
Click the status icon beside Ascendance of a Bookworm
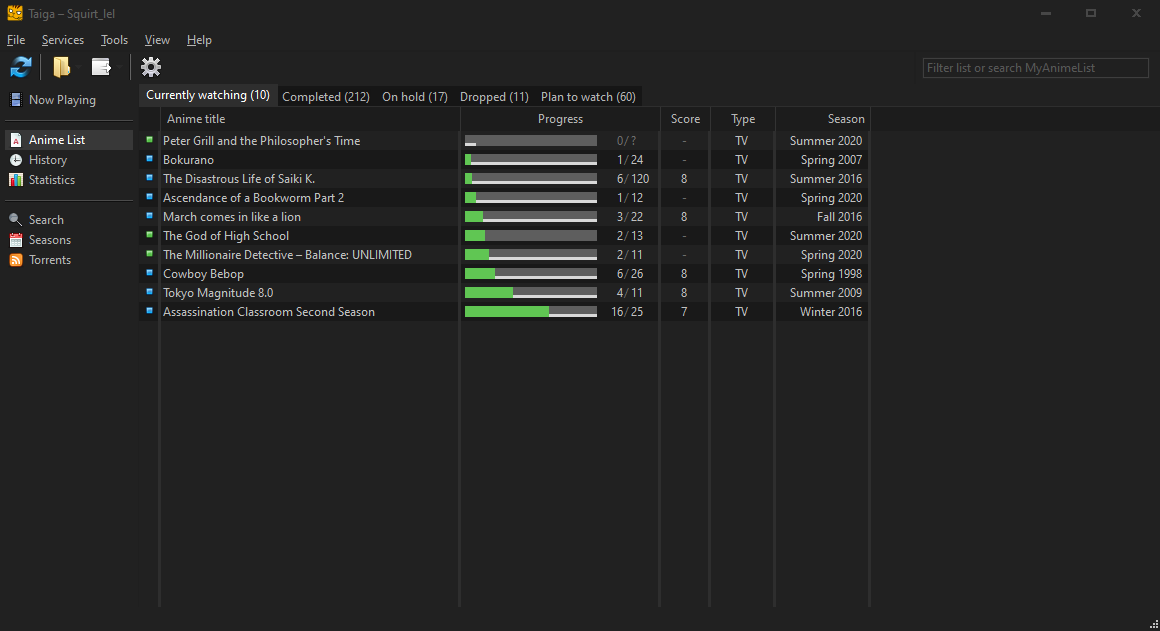click(149, 197)
